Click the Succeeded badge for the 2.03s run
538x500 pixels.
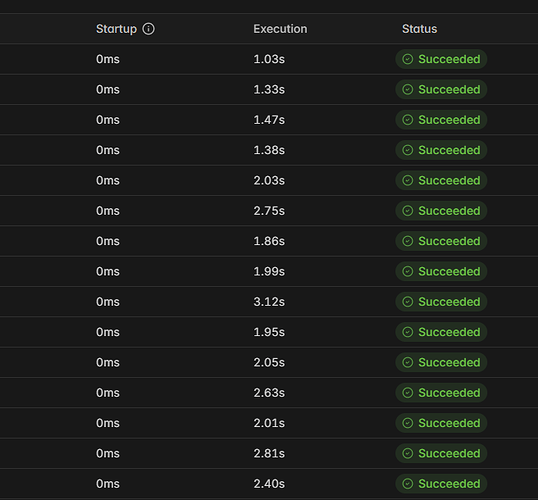[x=441, y=181]
